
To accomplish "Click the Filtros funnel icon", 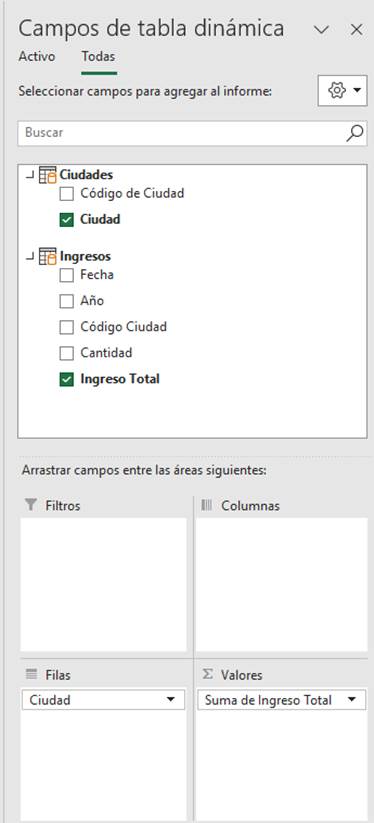I will tap(31, 505).
